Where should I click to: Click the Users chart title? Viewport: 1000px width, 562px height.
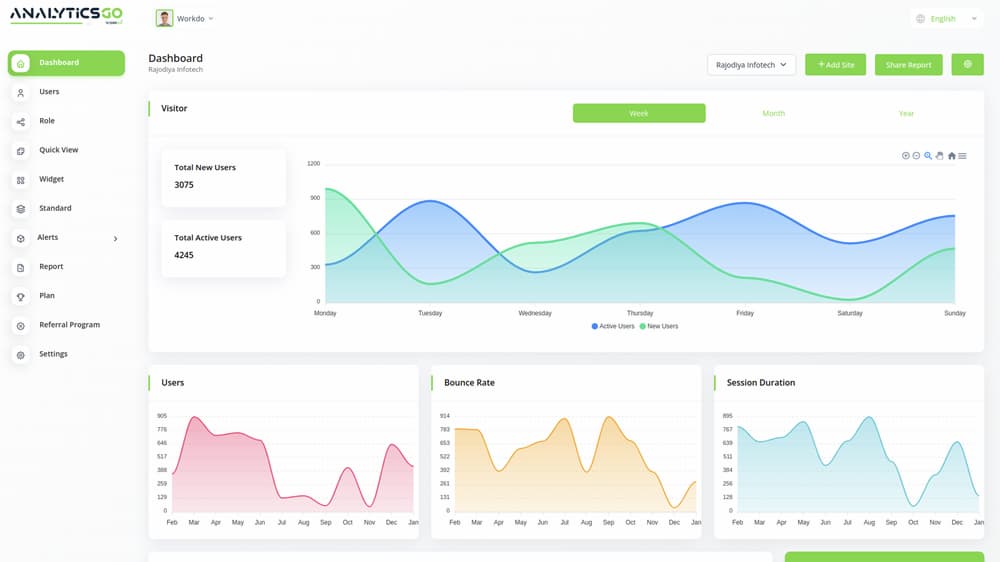pyautogui.click(x=173, y=383)
